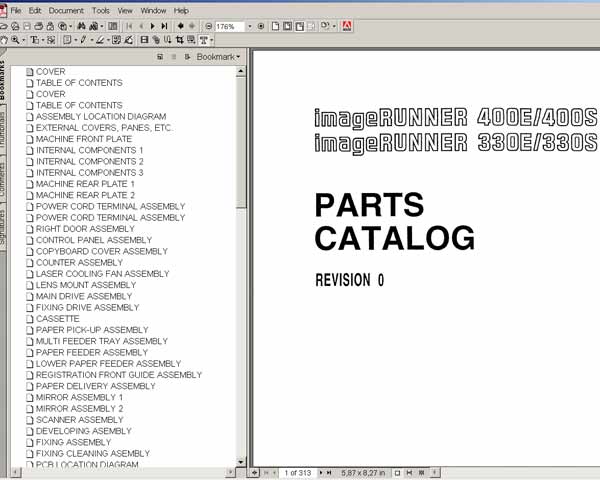Click Continuous Facing layout icon in status bar

pyautogui.click(x=421, y=473)
